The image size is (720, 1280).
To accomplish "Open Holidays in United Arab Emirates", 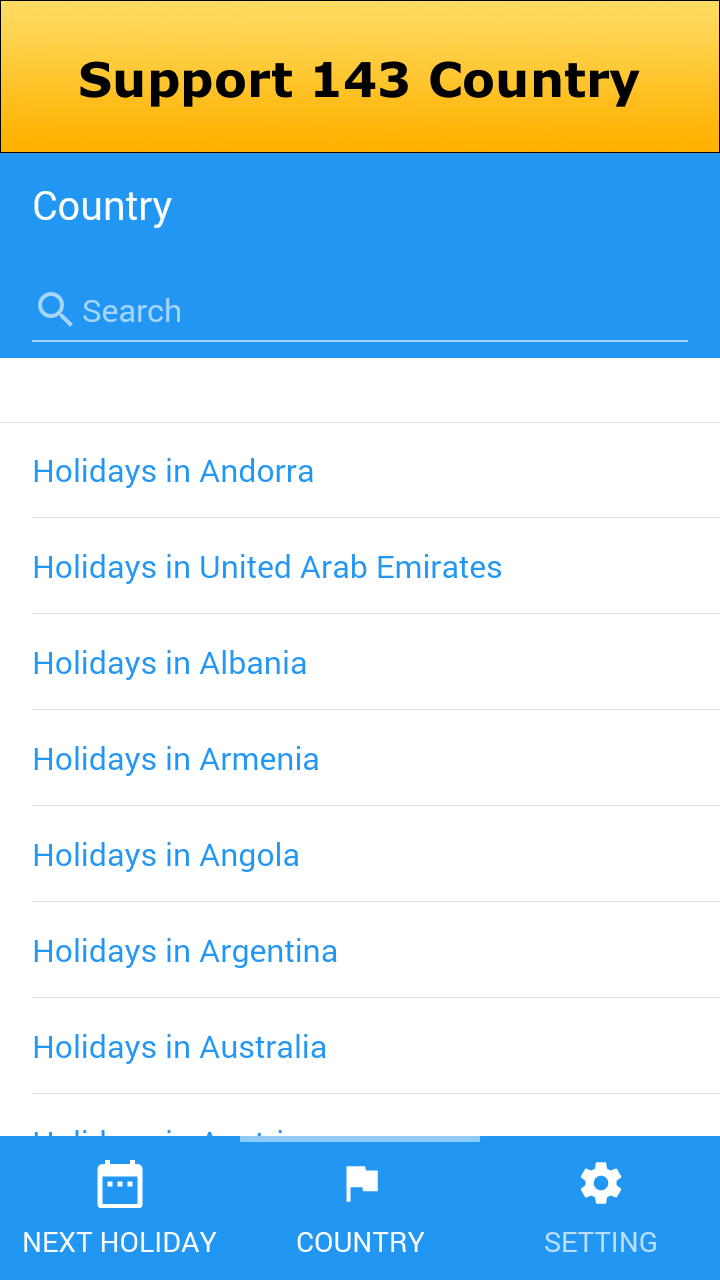I will click(x=267, y=567).
